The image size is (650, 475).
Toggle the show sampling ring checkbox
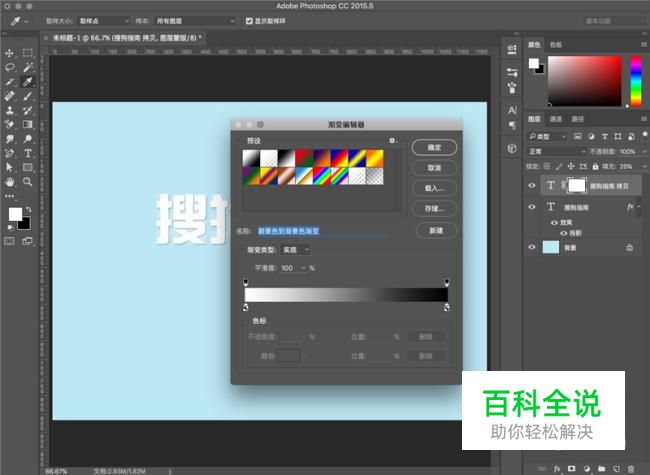[x=249, y=21]
